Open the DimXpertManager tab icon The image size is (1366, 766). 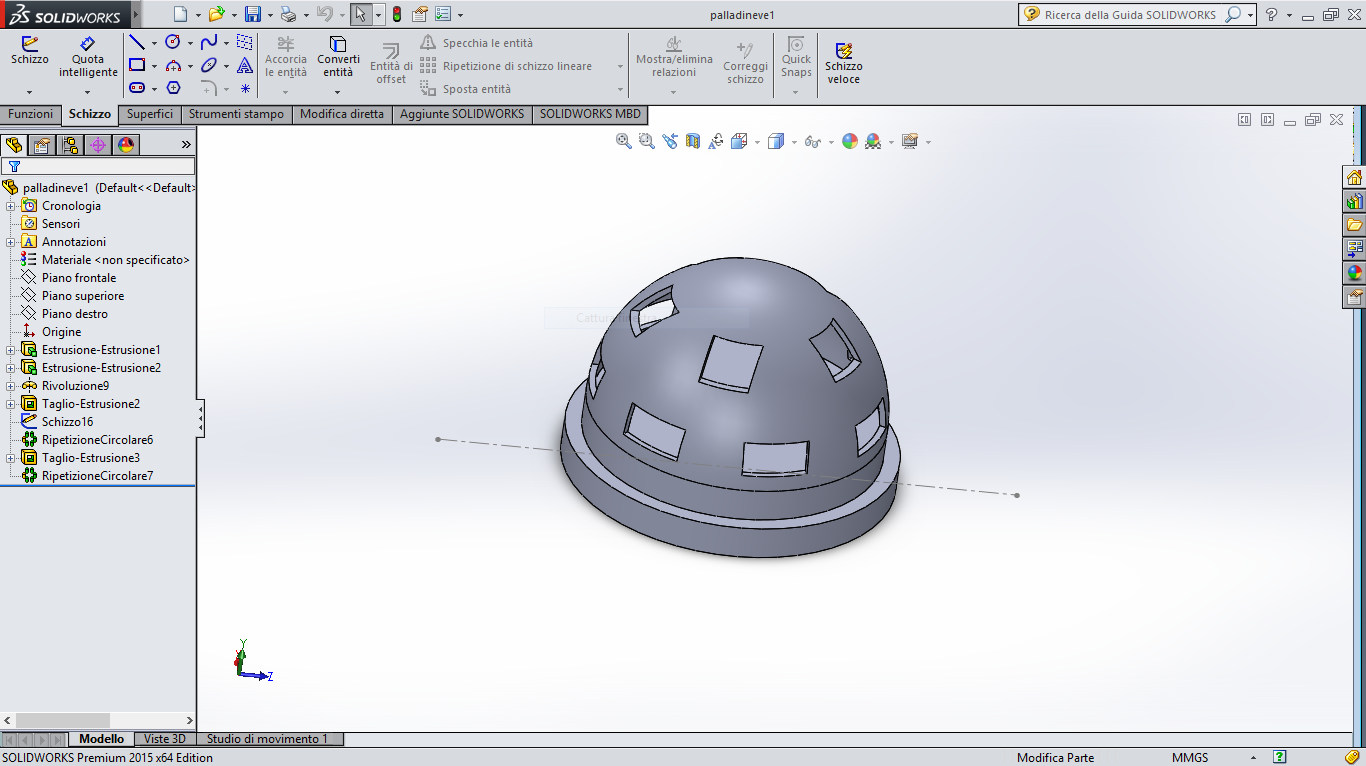tap(98, 145)
